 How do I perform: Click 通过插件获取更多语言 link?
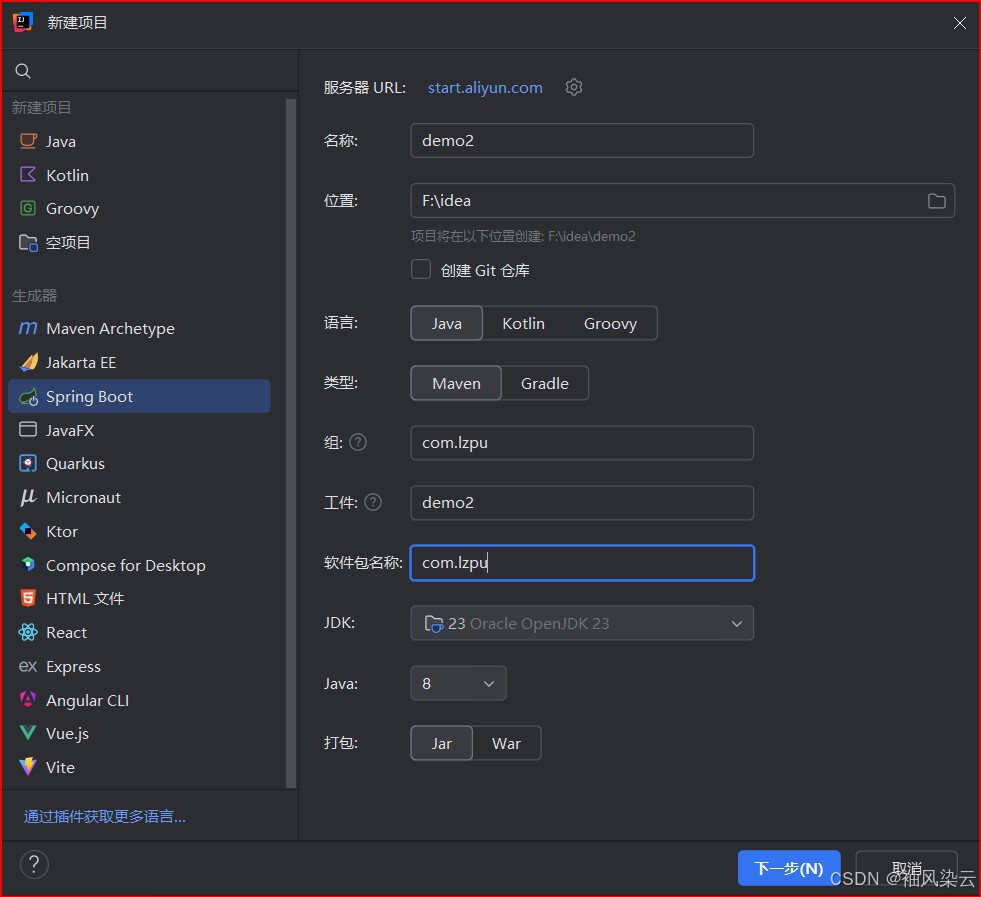(104, 817)
